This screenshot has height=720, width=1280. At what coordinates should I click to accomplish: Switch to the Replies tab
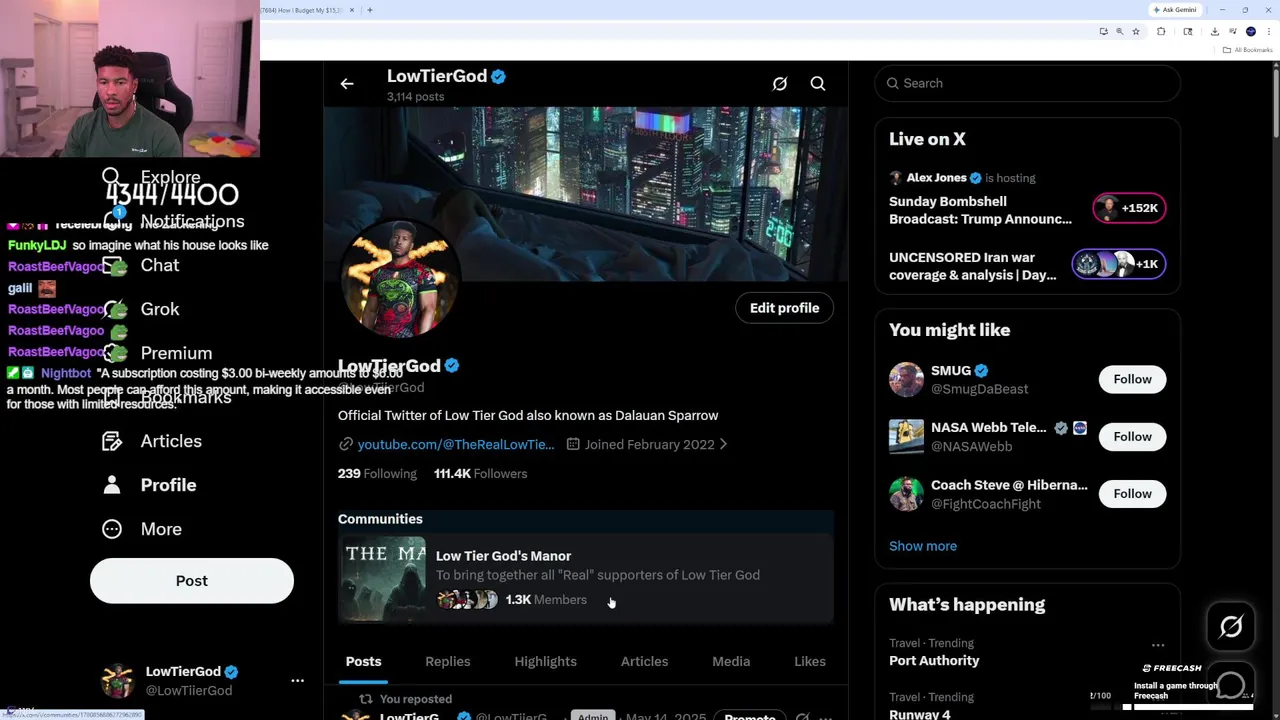point(447,662)
